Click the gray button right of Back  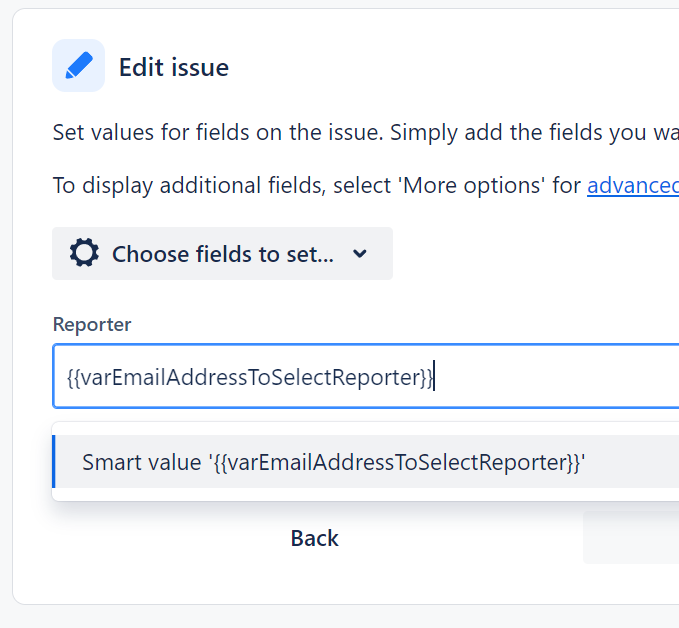(x=630, y=538)
